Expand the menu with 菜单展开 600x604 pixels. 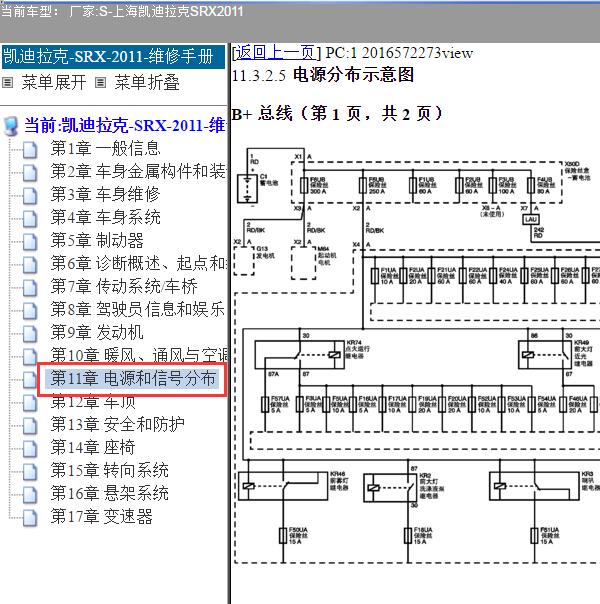tap(54, 82)
